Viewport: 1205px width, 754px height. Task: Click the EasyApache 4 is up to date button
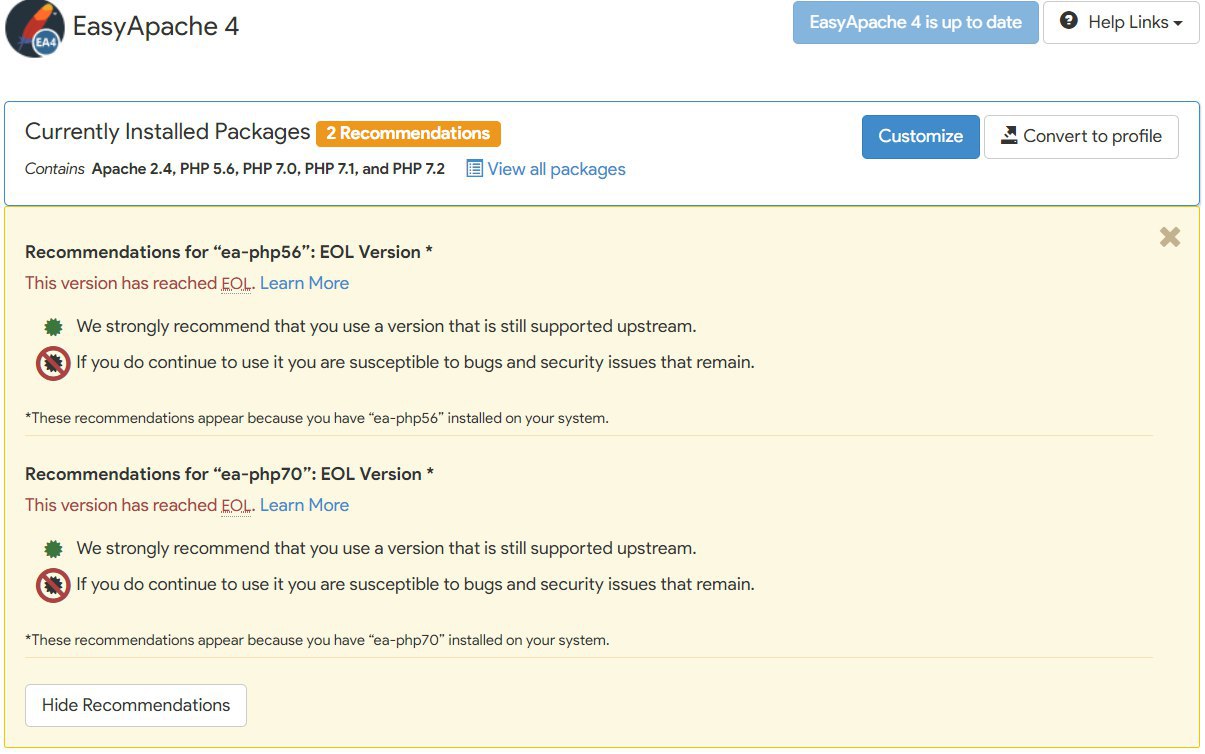915,22
